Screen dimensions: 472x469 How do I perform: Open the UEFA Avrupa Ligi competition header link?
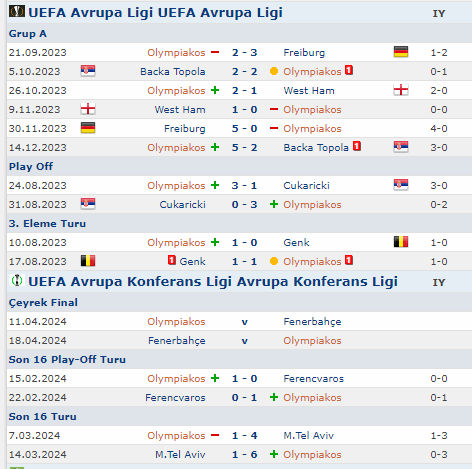click(155, 12)
